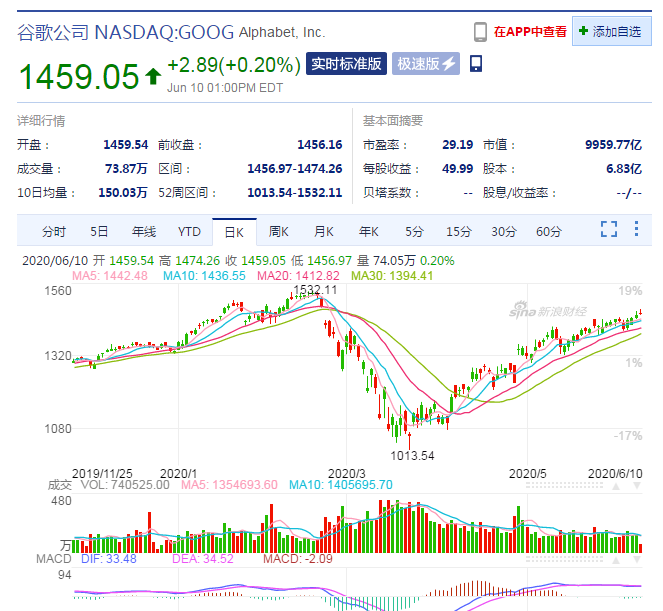
Task: Select the 30分 chart tab
Action: (504, 232)
